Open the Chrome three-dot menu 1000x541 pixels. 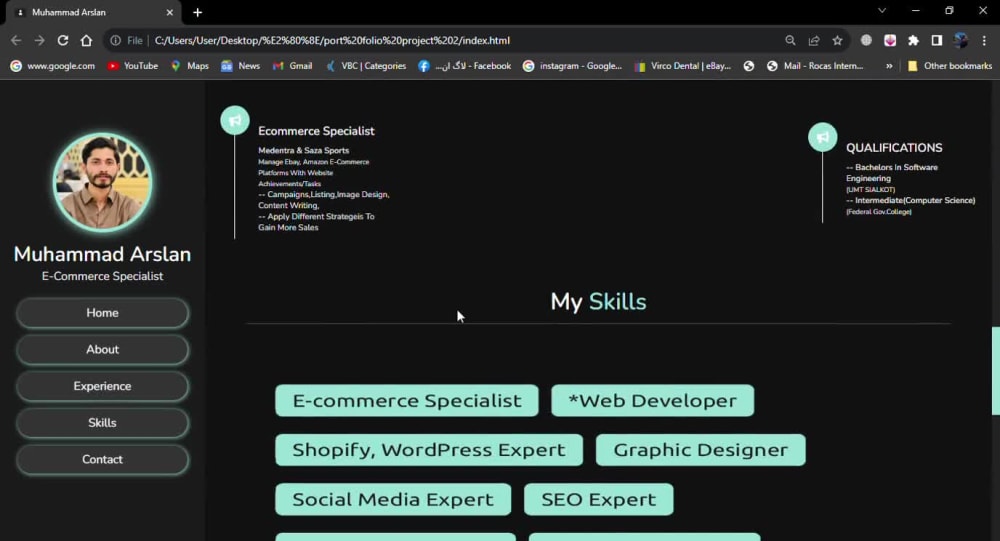point(984,40)
